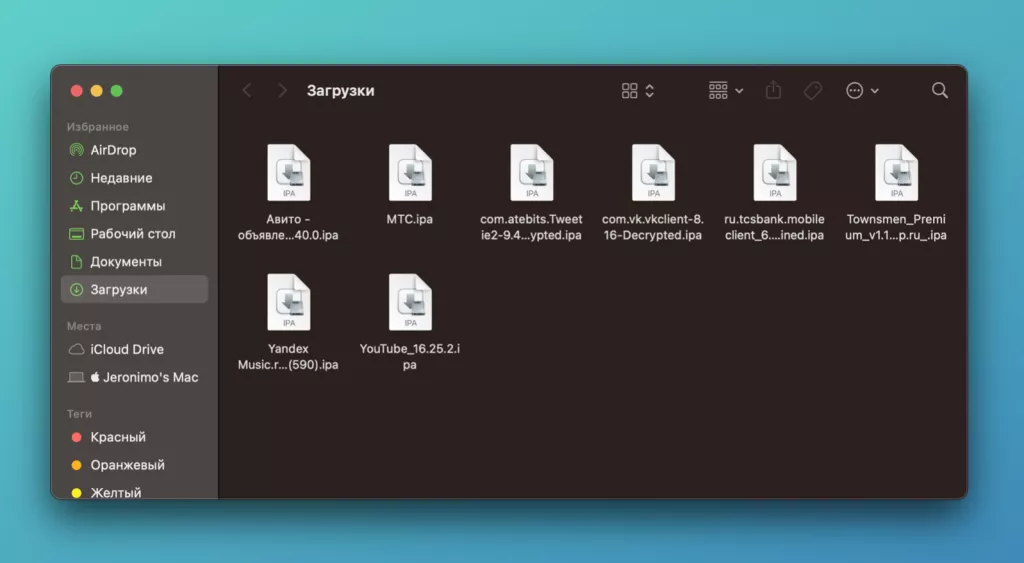
Task: Open iCloud Drive location
Action: click(126, 349)
